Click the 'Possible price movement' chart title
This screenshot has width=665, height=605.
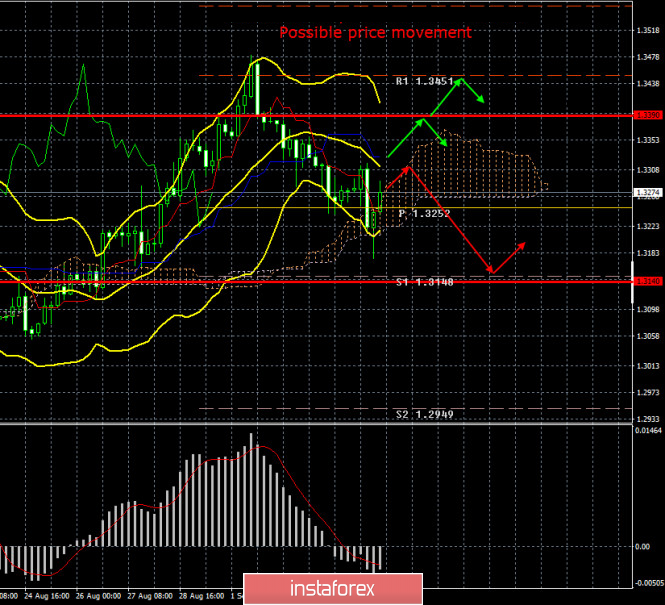coord(375,32)
